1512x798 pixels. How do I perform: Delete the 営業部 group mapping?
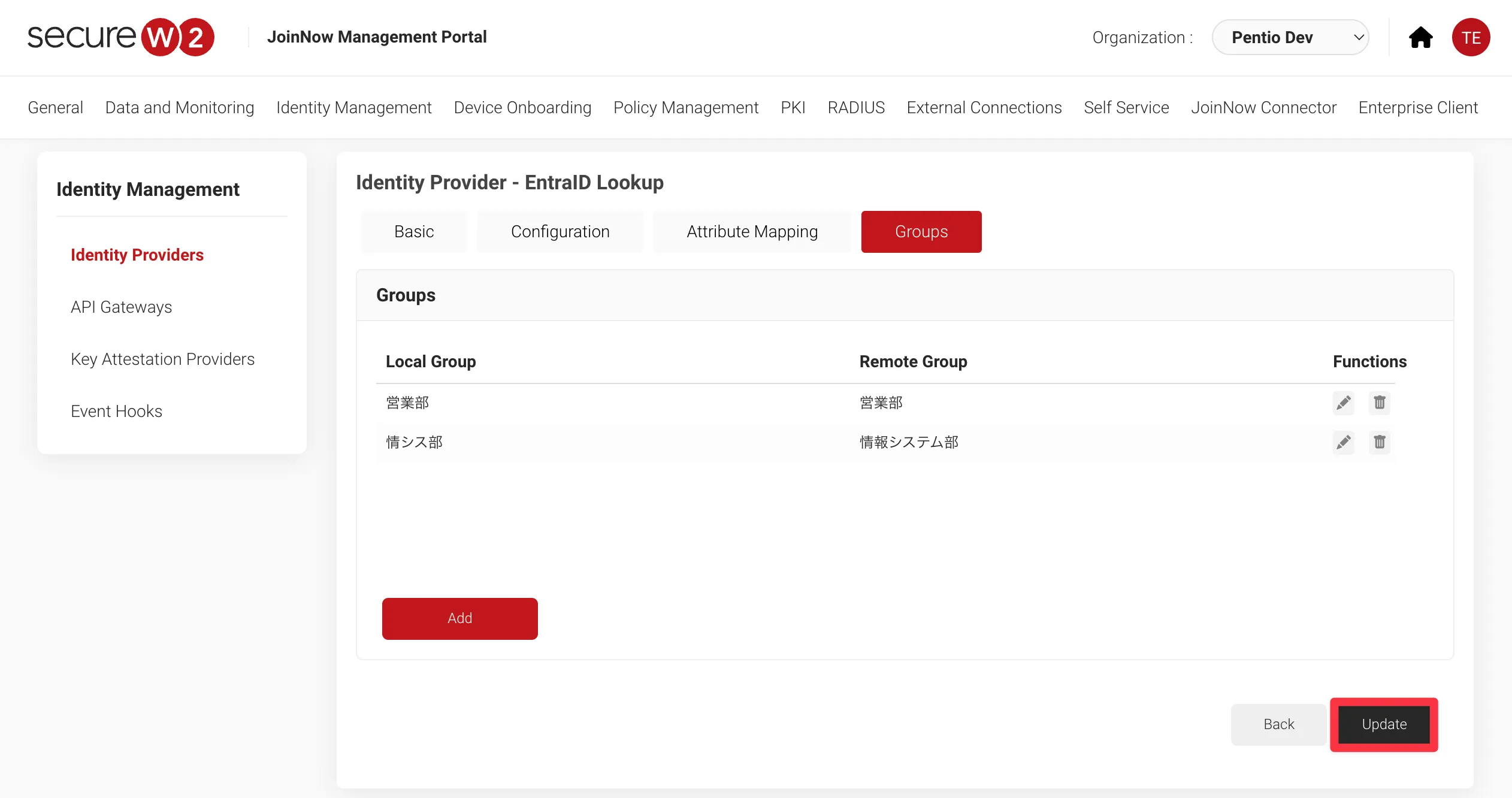1380,403
